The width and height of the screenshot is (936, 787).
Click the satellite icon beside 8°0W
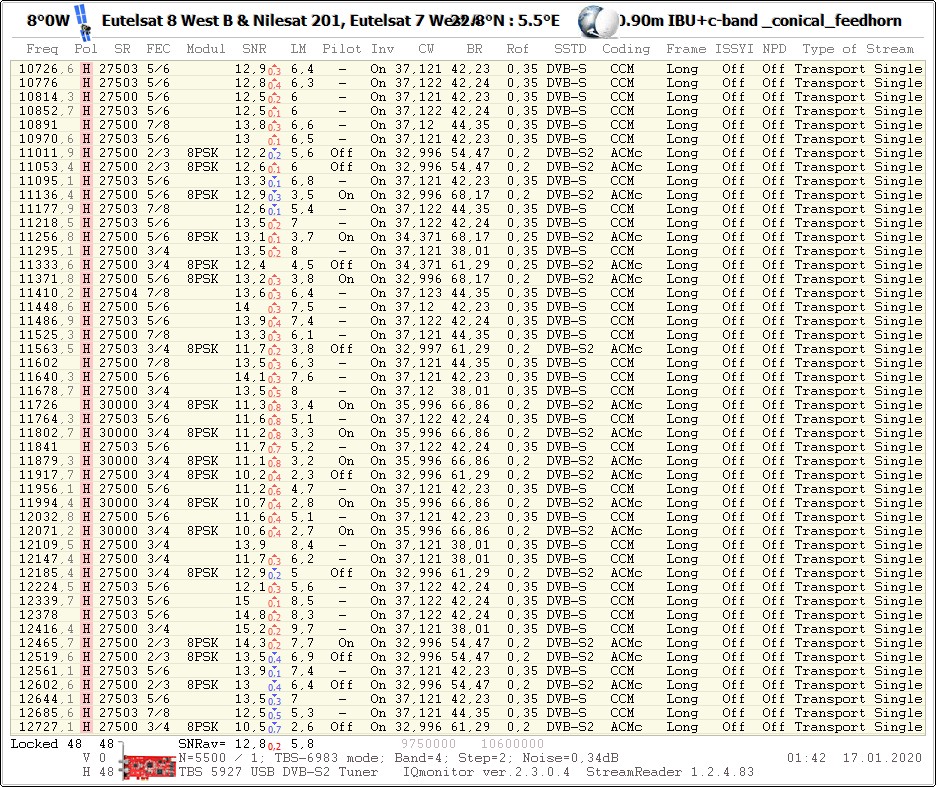pos(84,21)
